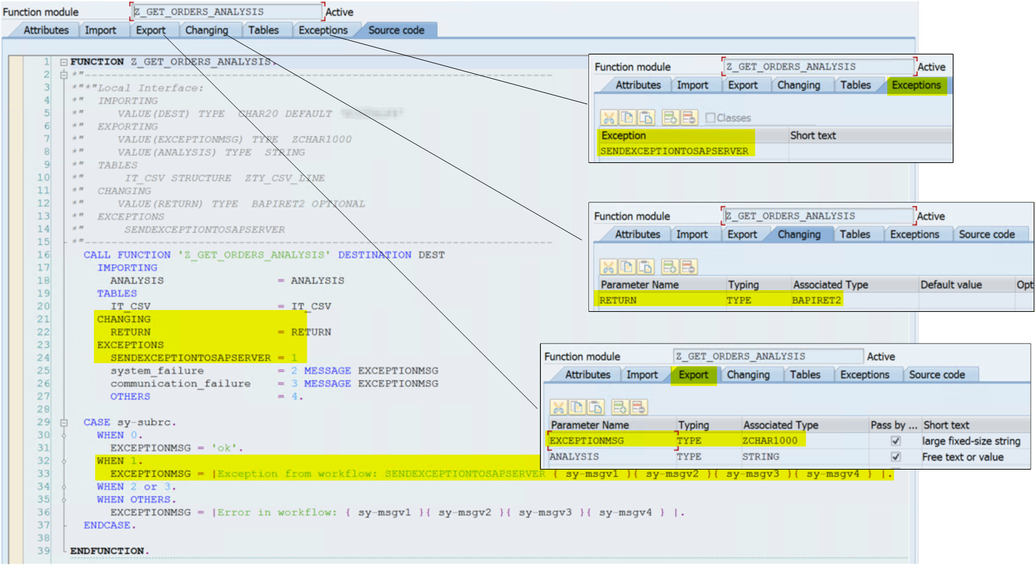Select the SENDEXCEPTIONTOSAPSERVER exception row
1035x565 pixels.
point(673,151)
